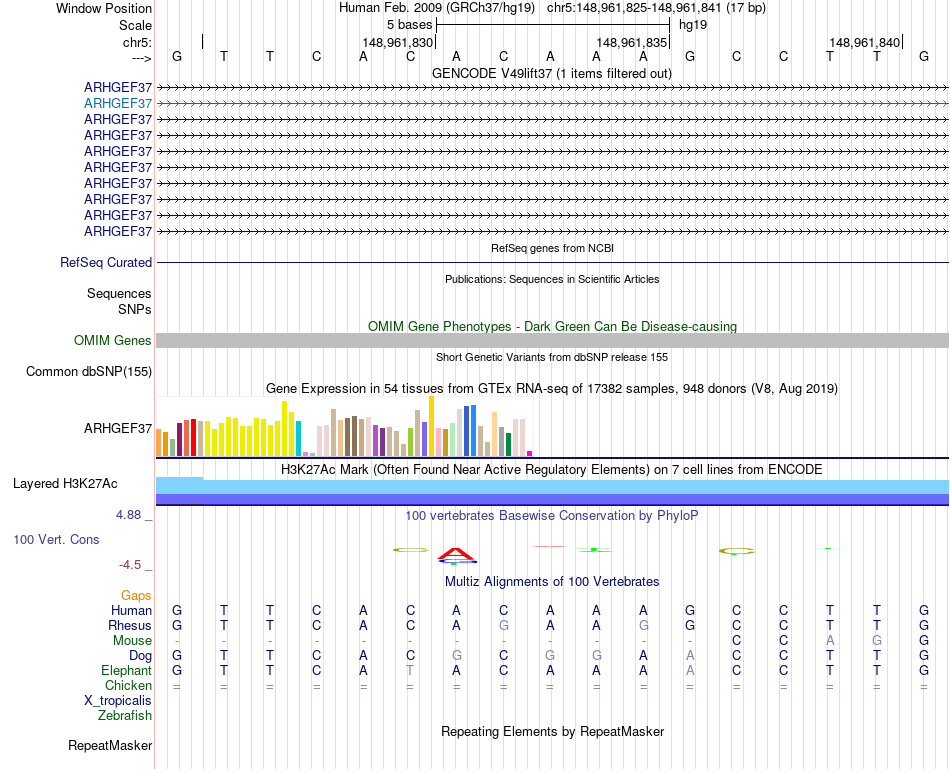Viewport: 950px width, 769px height.
Task: Click the chr5:148,961,825-148,961,841 (17 bp) position text
Action: coord(656,8)
